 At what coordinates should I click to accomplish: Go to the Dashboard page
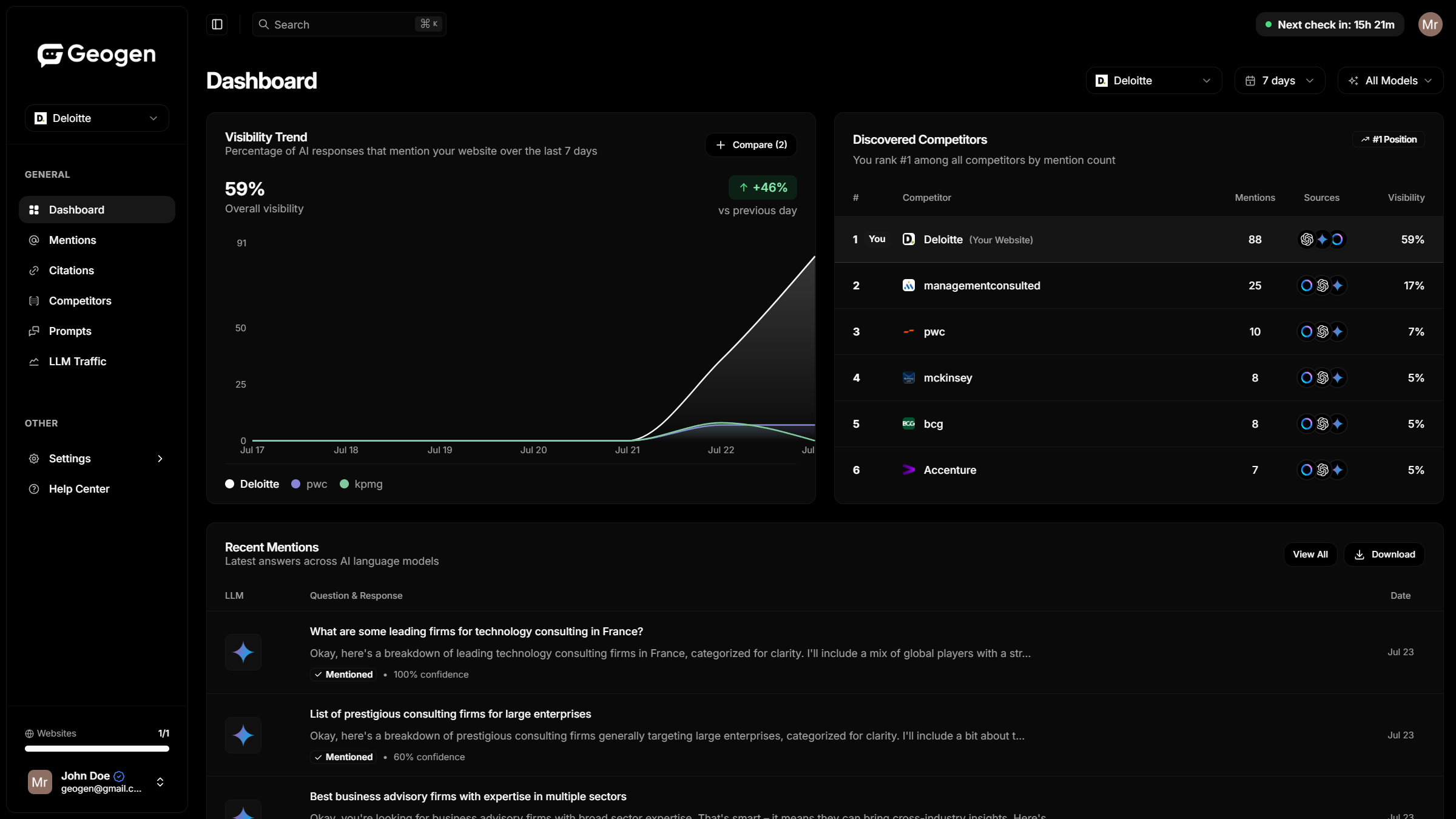coord(97,210)
